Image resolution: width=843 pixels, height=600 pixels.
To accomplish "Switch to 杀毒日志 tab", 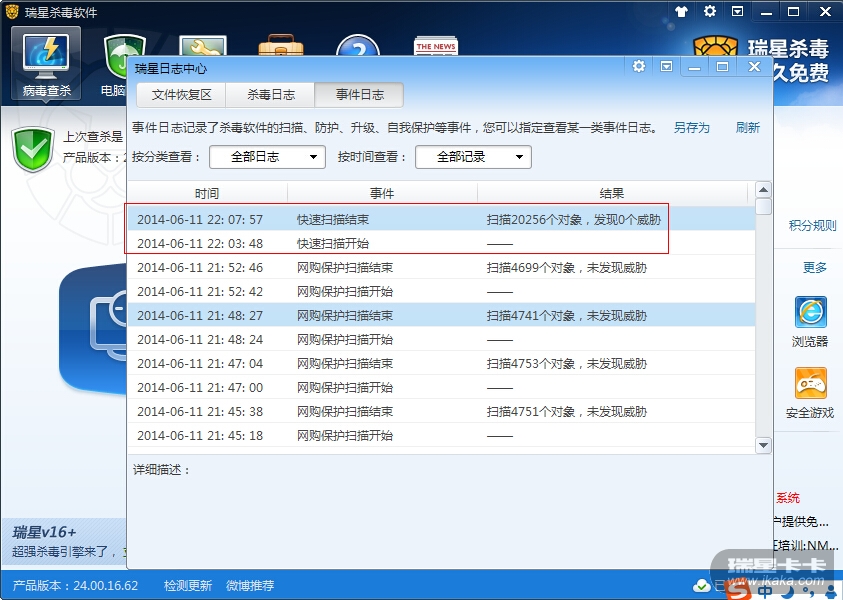I will click(x=270, y=95).
